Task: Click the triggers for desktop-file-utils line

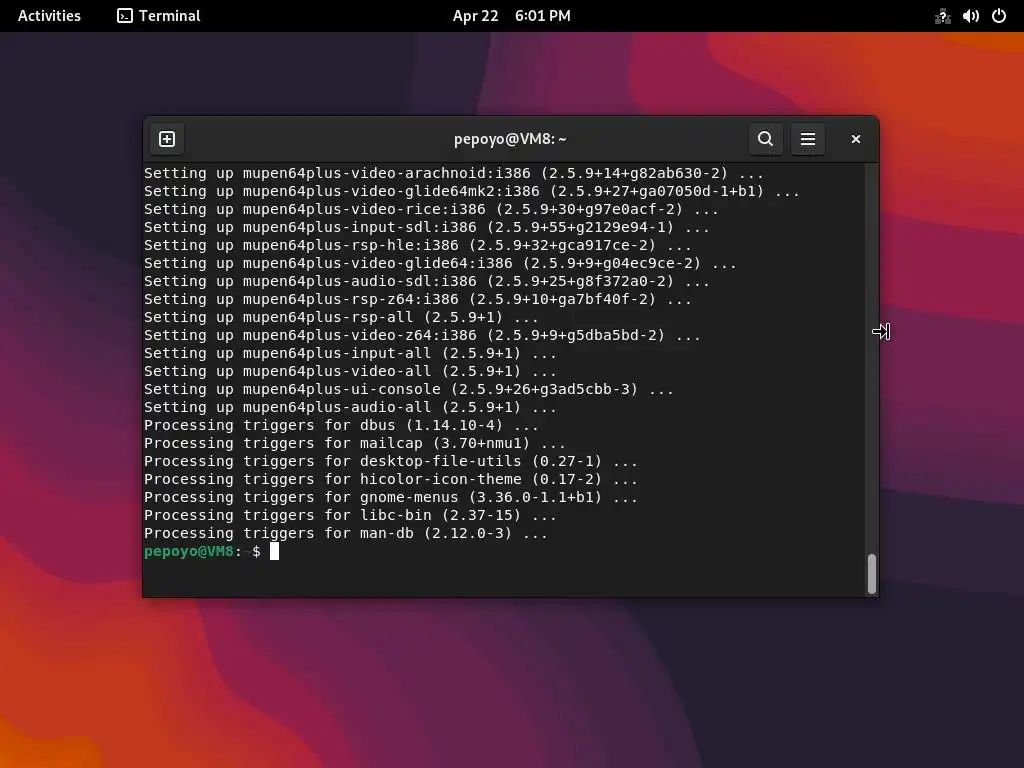Action: (x=391, y=461)
